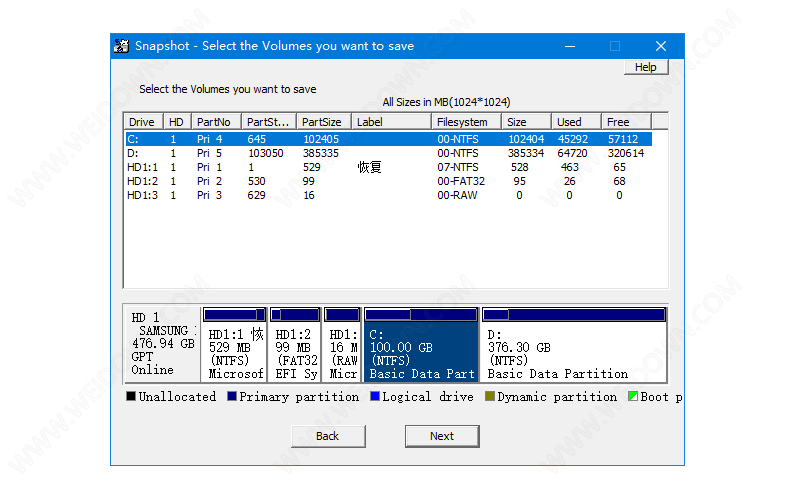This screenshot has width=790, height=500.
Task: Select the C: 100.00 GB partition block
Action: click(x=421, y=346)
